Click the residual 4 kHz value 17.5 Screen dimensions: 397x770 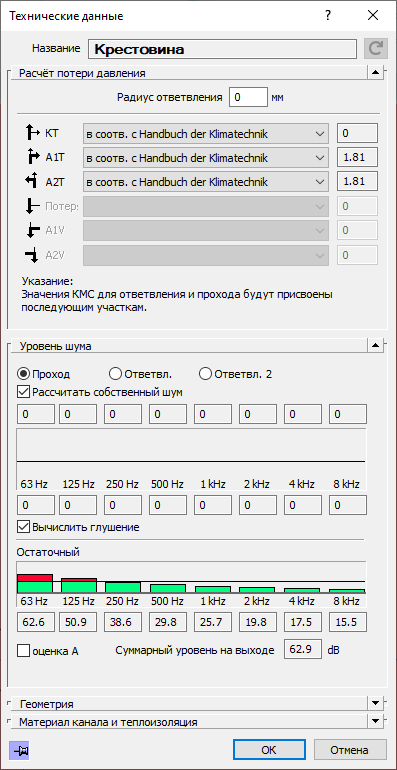[x=303, y=622]
